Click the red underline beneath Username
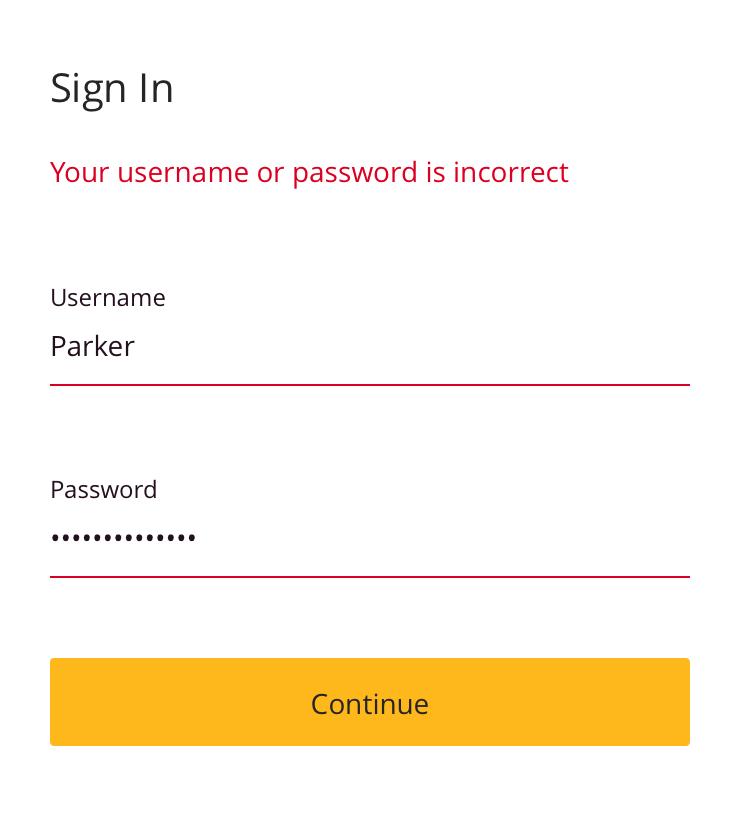 click(369, 384)
